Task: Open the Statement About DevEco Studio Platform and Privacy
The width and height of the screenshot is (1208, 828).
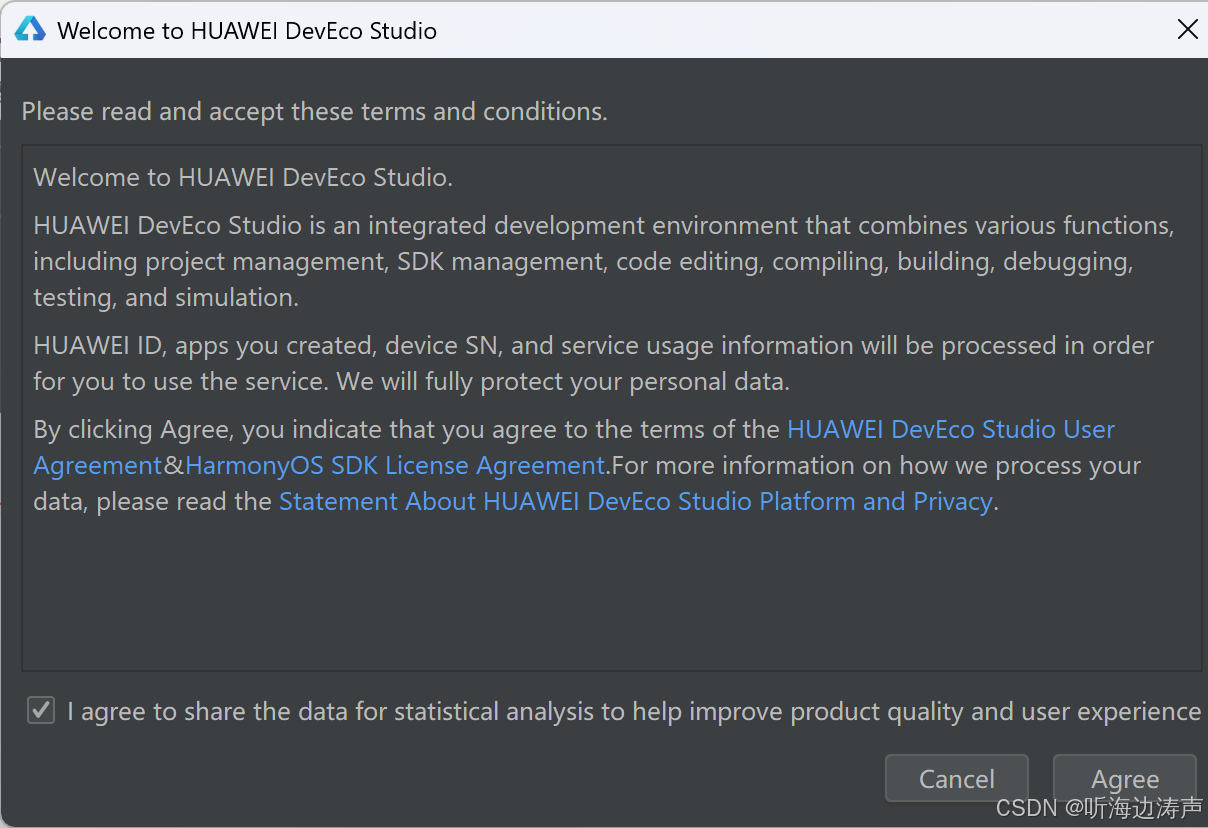Action: tap(635, 501)
